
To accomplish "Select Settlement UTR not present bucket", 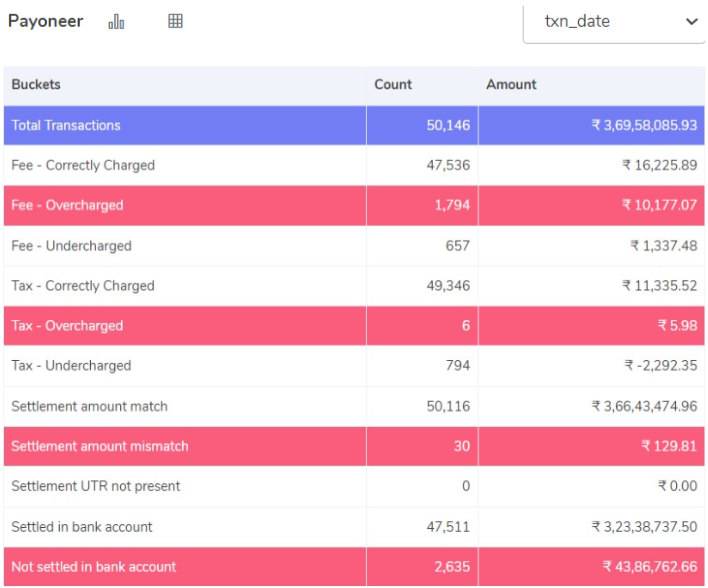I will [x=96, y=486].
